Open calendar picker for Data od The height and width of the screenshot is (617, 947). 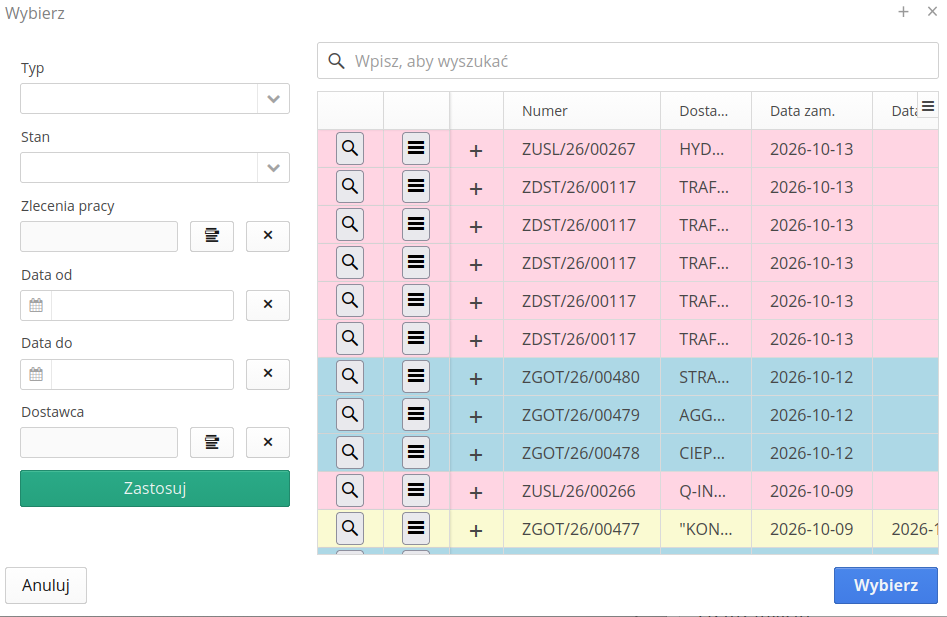pyautogui.click(x=36, y=305)
